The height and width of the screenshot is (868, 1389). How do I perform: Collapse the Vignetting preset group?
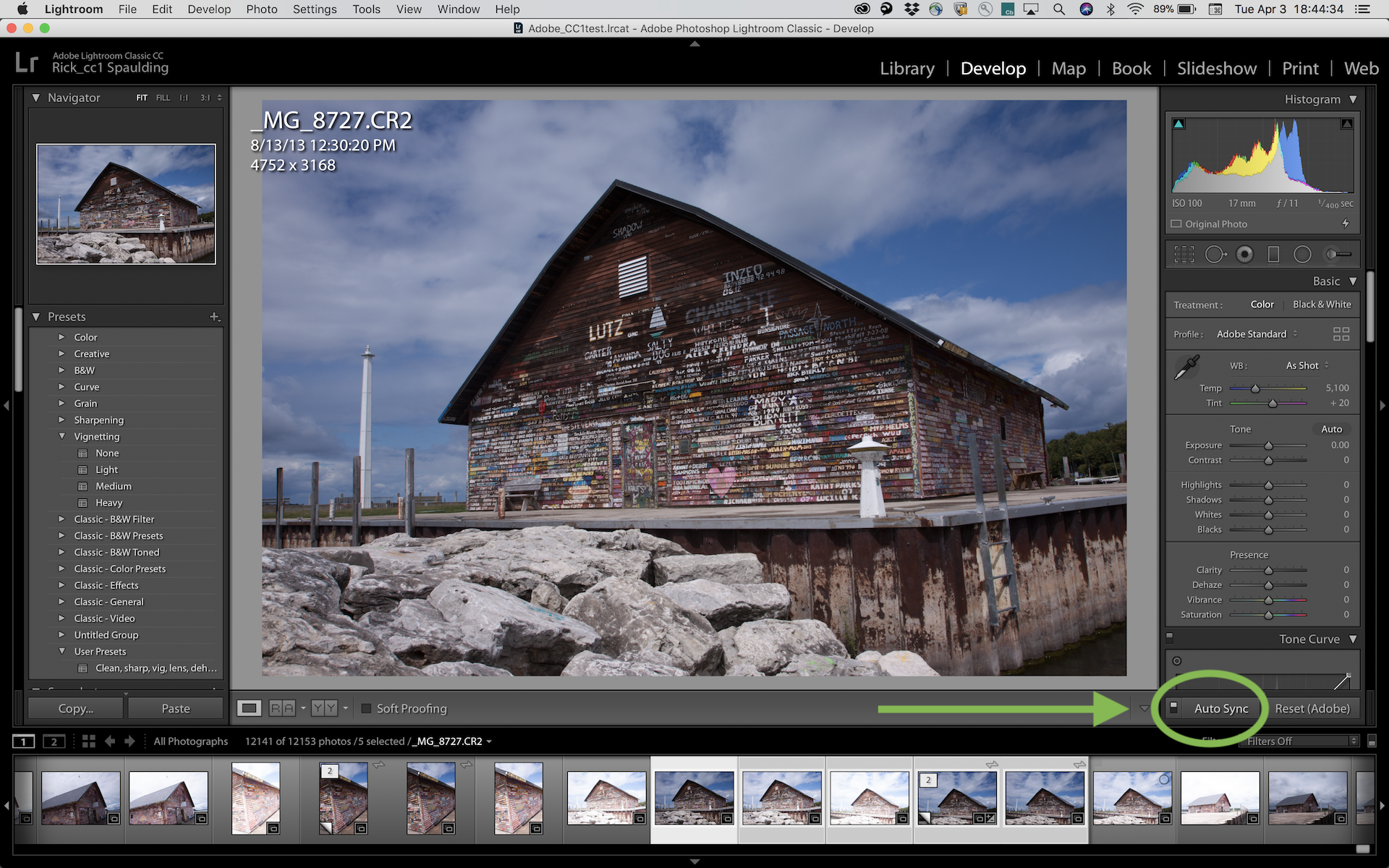[x=61, y=436]
